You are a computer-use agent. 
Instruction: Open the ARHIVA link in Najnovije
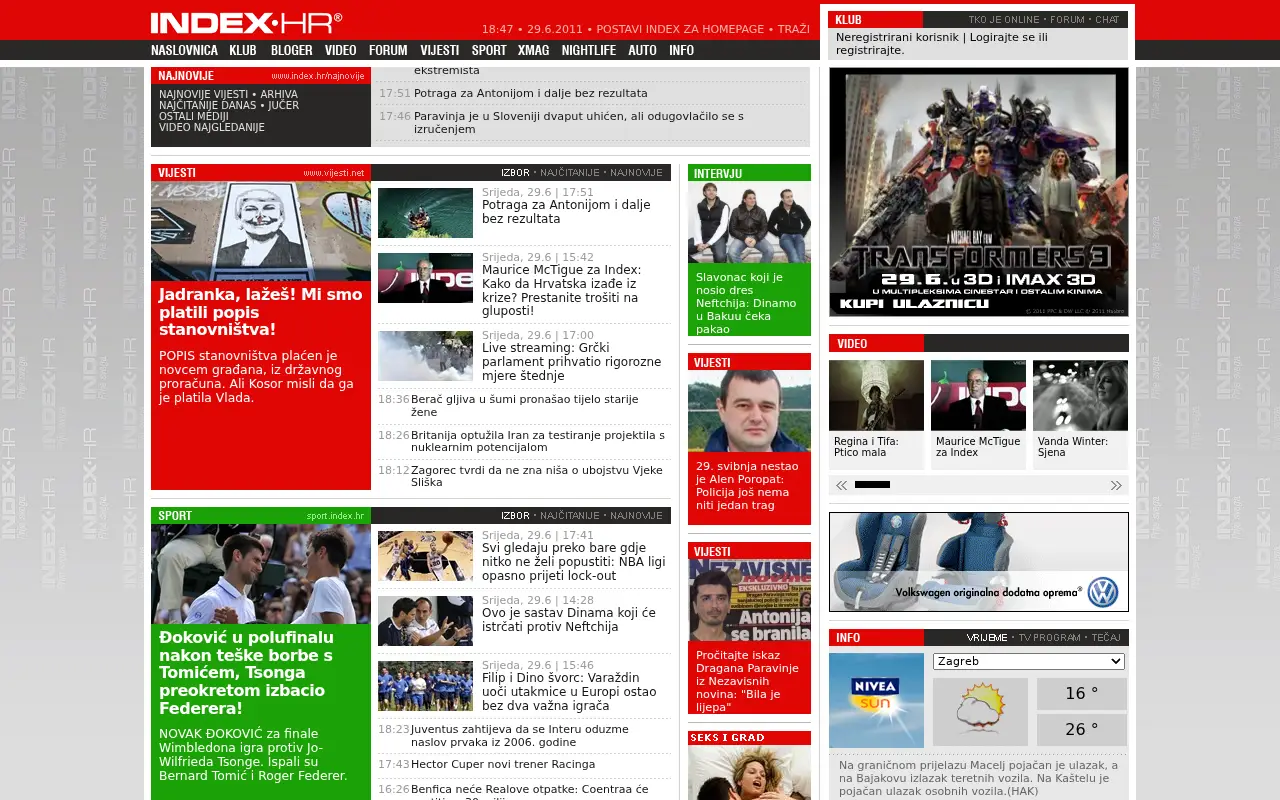279,94
